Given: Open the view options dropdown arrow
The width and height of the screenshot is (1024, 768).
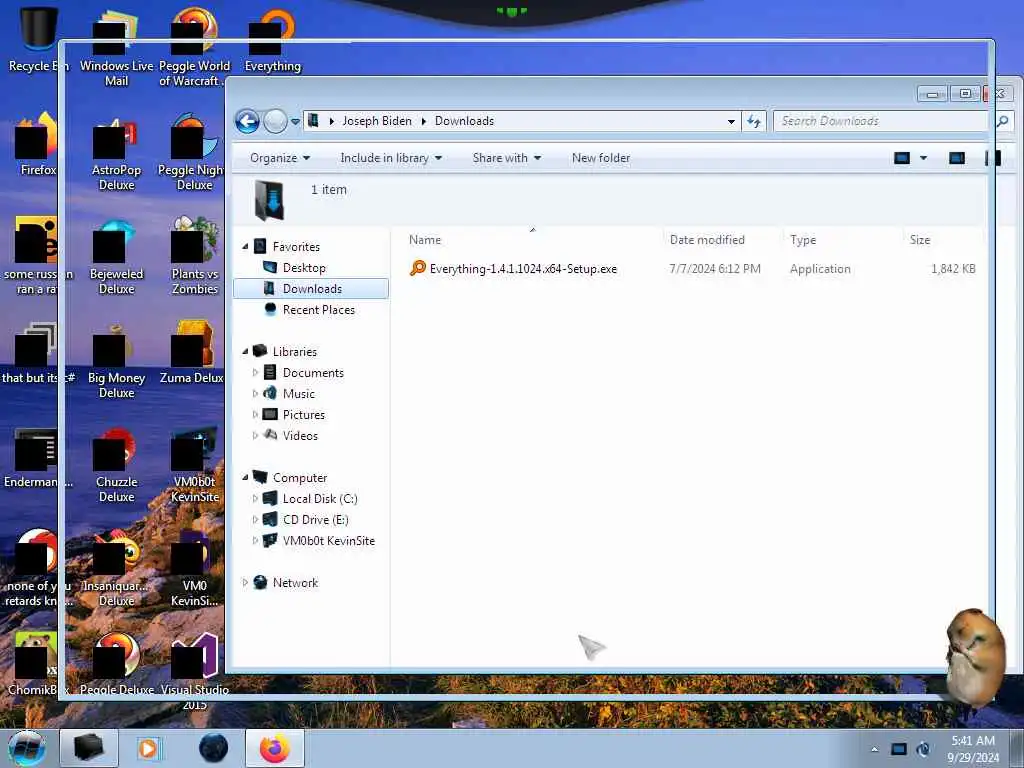Looking at the screenshot, I should pyautogui.click(x=923, y=158).
